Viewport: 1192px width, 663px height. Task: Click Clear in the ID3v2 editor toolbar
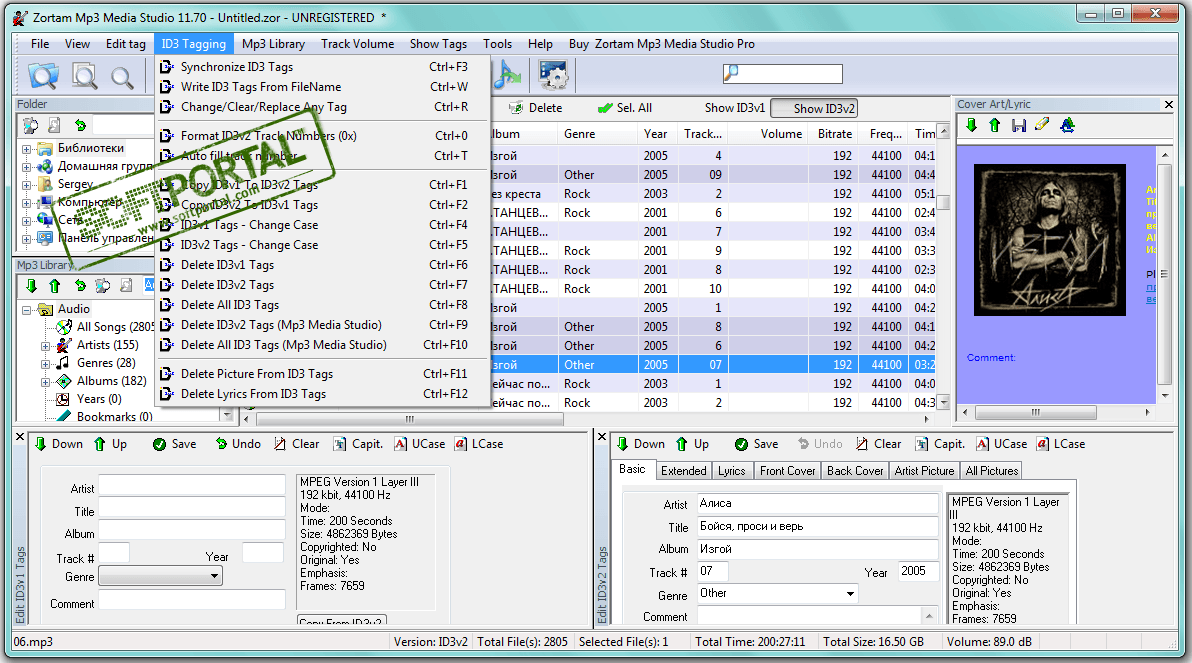878,444
